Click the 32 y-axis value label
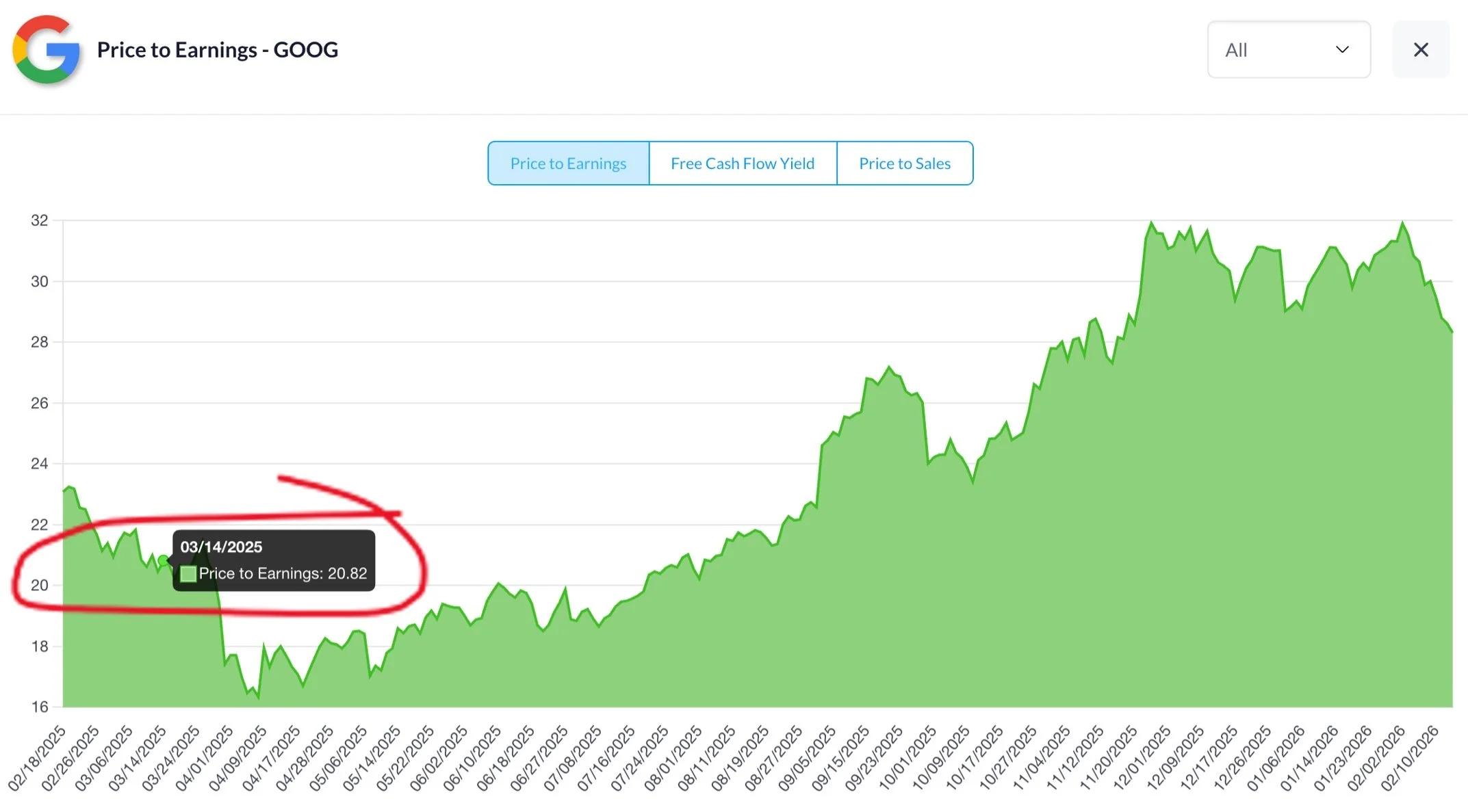 40,220
